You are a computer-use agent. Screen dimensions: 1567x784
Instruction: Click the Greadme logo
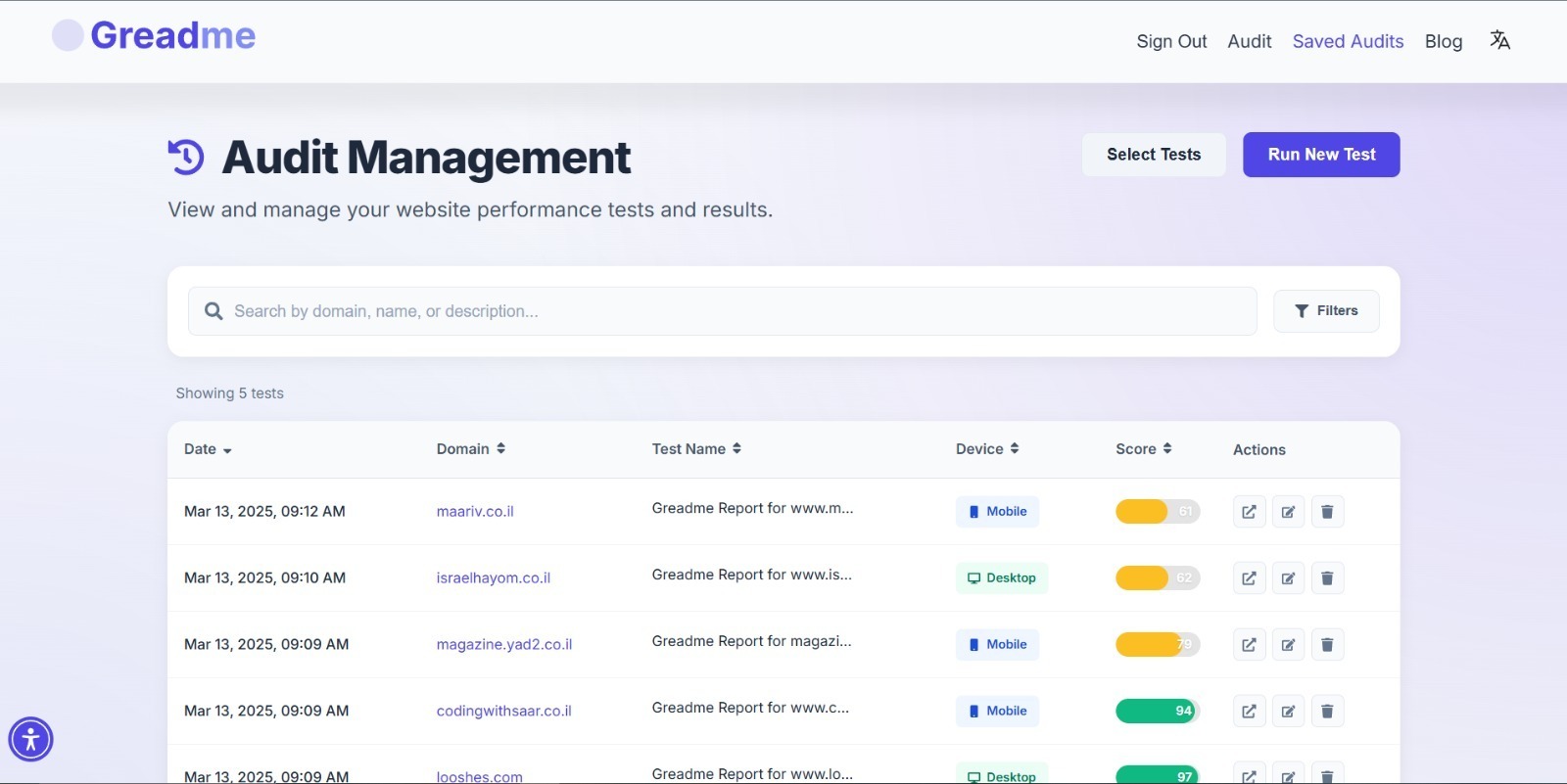click(154, 35)
